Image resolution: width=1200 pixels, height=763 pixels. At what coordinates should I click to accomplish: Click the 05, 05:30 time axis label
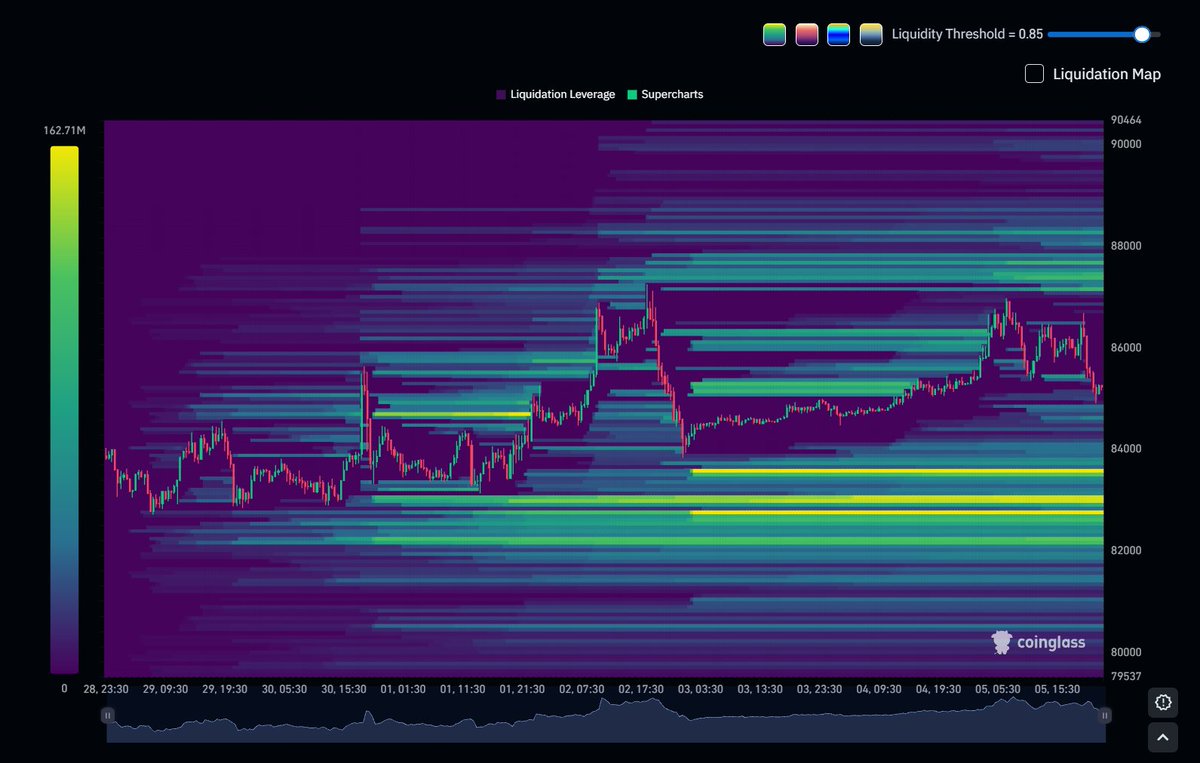point(999,689)
